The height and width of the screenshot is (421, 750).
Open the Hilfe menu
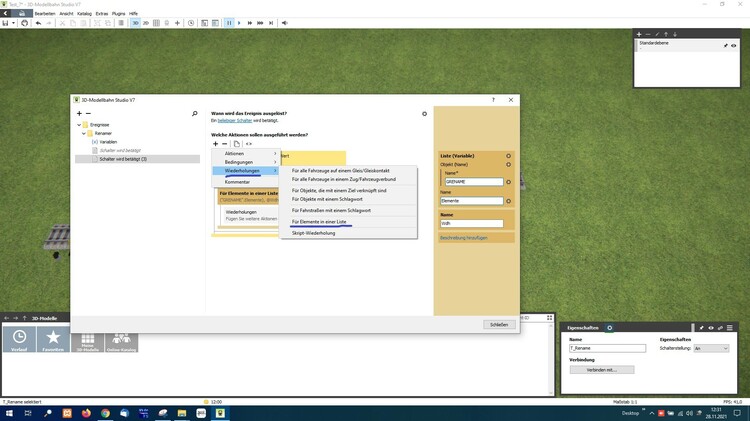tap(133, 13)
